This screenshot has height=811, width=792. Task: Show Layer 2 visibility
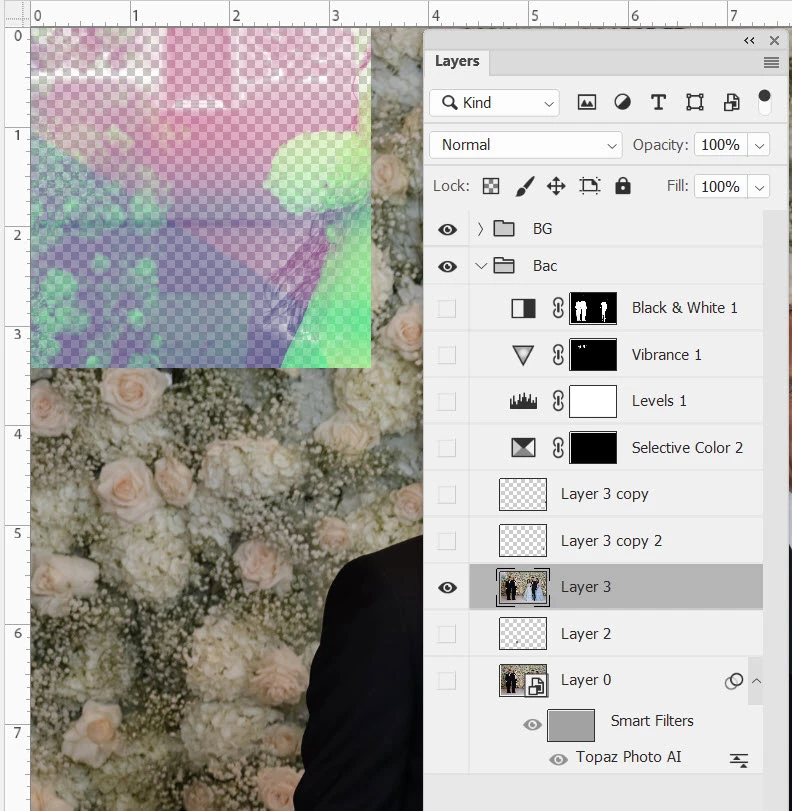446,634
